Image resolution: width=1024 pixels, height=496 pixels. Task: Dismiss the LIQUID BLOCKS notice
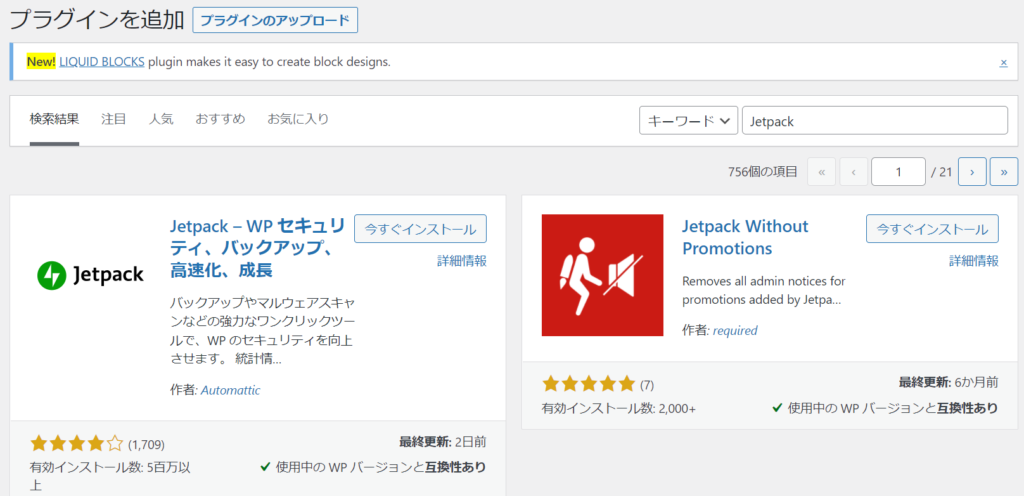1004,63
